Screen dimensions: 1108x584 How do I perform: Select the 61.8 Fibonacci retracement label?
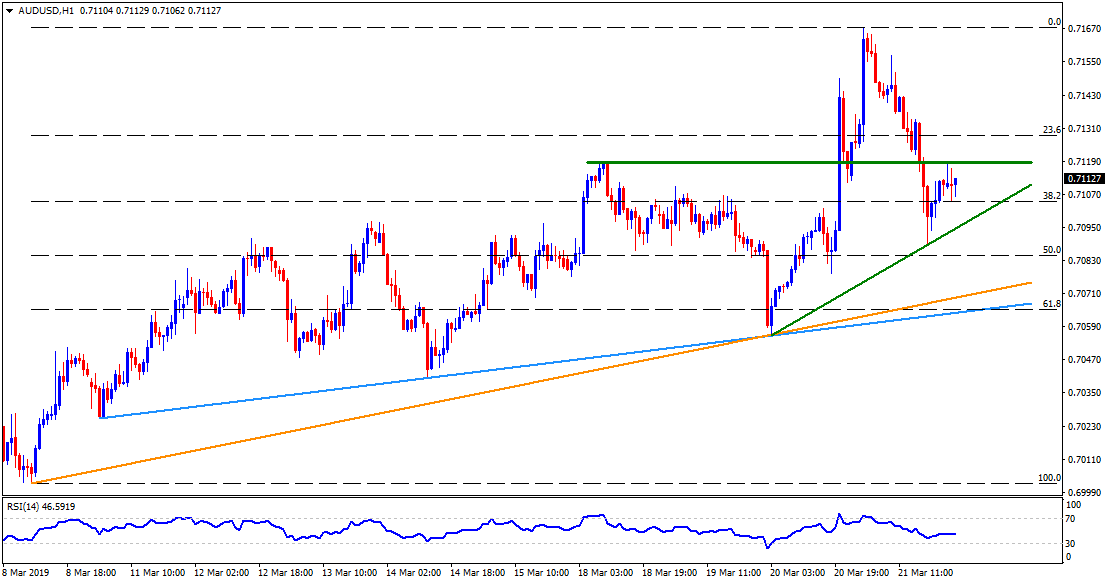1050,304
